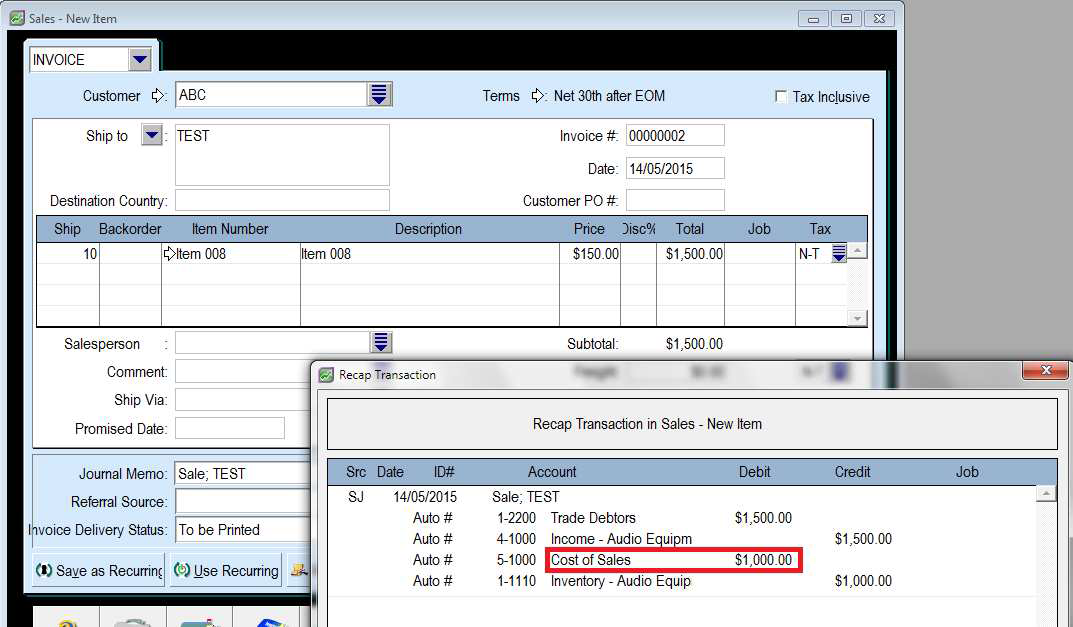
Task: Expand the INVOICE type dropdown
Action: pos(140,60)
